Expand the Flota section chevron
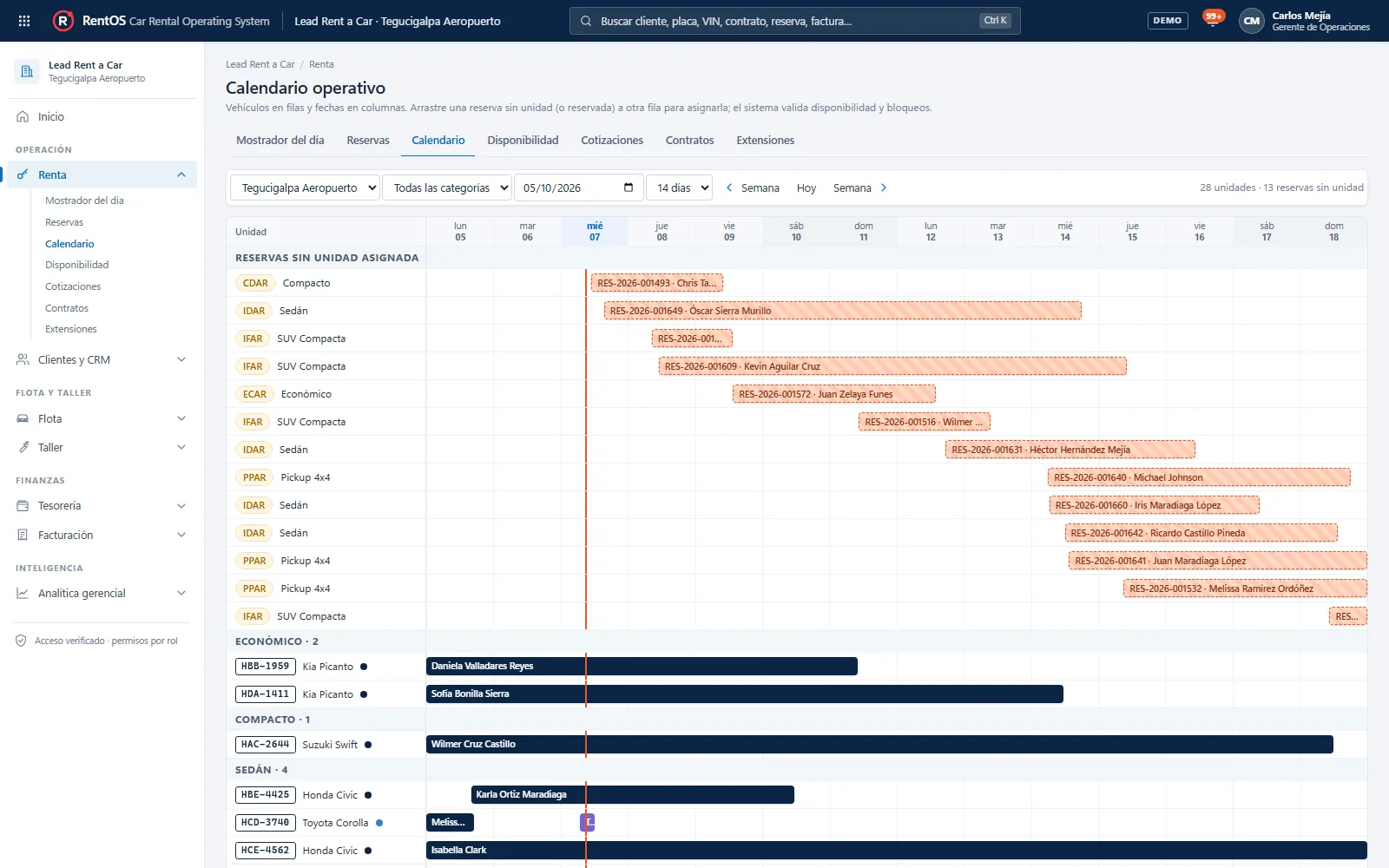 [181, 418]
